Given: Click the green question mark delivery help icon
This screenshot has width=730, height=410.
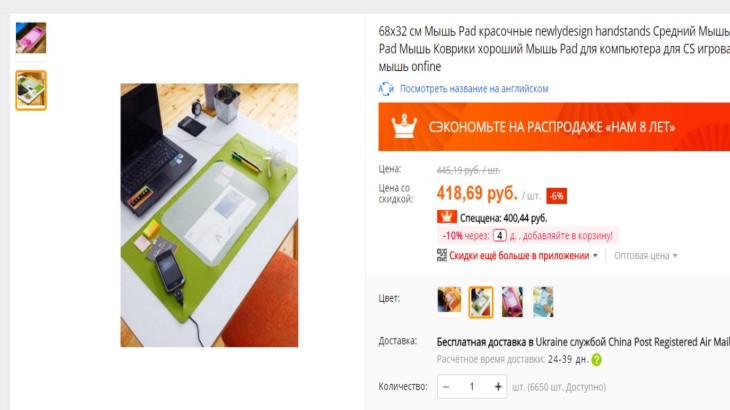Looking at the screenshot, I should click(596, 360).
